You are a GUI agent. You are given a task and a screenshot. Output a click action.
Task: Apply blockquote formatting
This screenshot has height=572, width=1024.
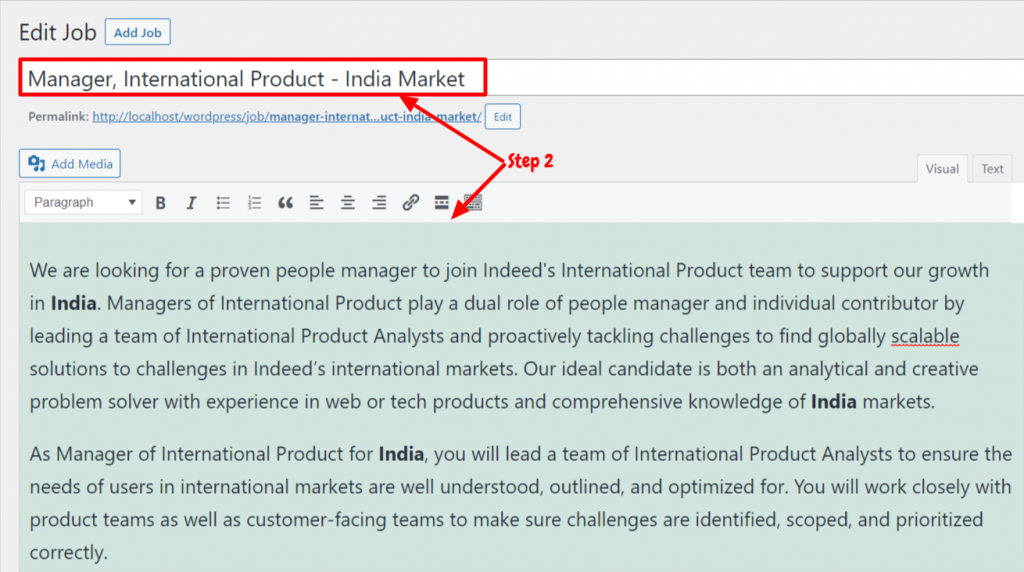click(285, 203)
